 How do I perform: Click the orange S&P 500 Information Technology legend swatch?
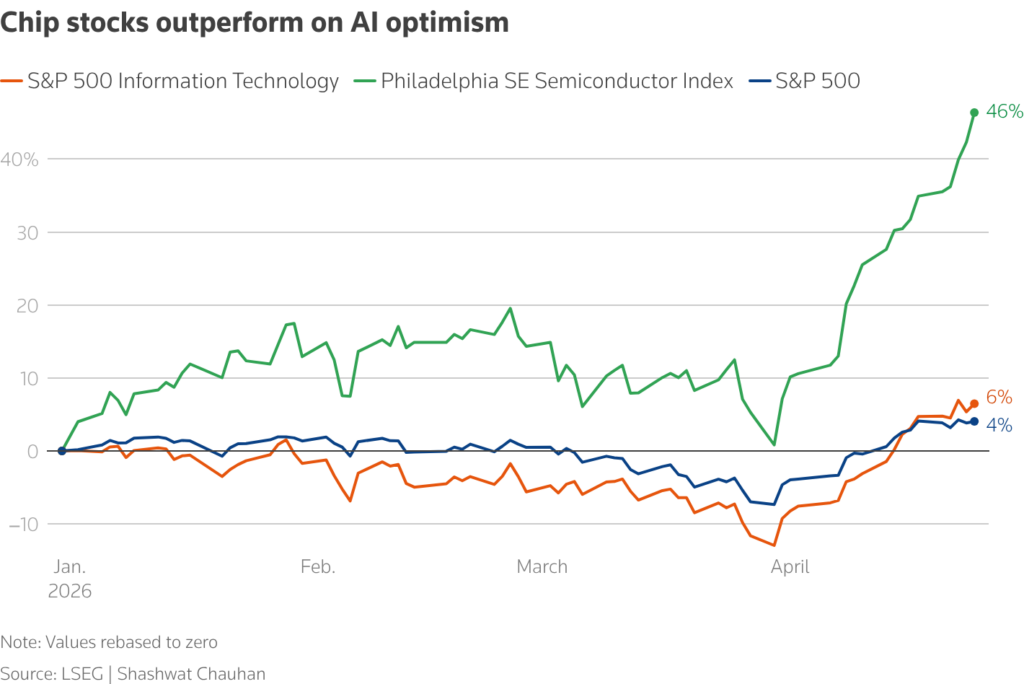12,81
